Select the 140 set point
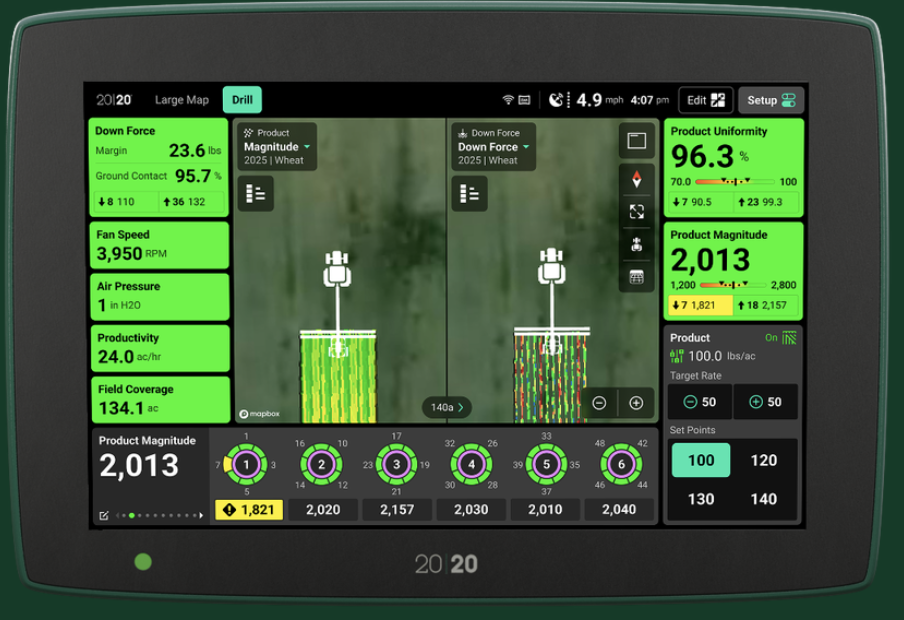904x620 pixels. 764,499
